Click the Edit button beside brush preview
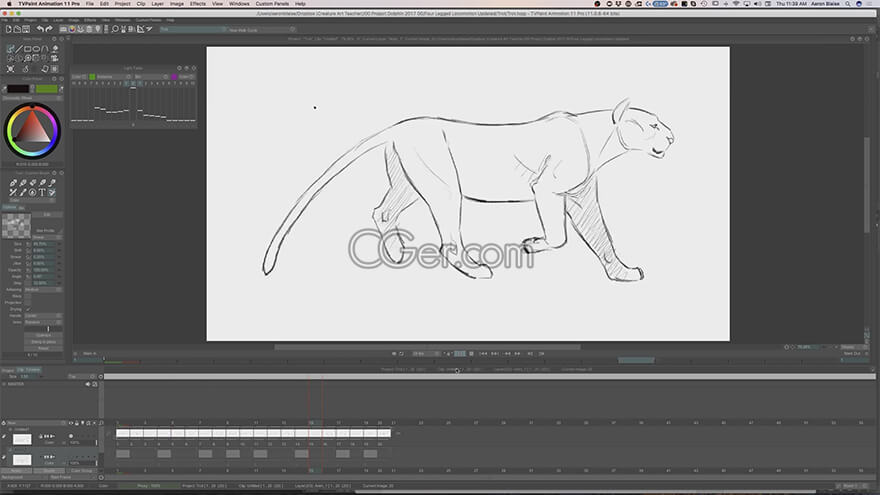880x495 pixels. (x=47, y=215)
